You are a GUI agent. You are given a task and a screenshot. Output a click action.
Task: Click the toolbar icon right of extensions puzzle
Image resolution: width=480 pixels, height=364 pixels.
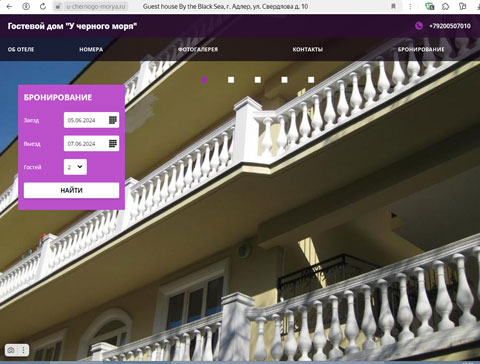point(462,6)
